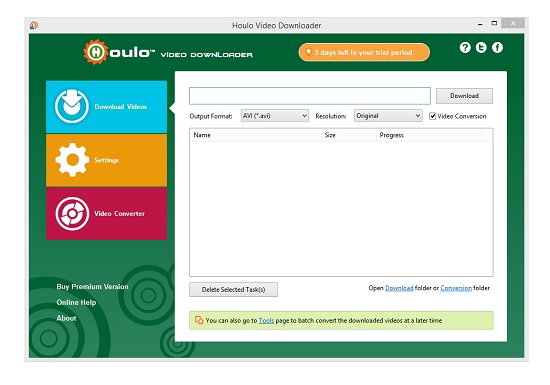Maximize the Houlo Video Downloader window
Viewport: 550px width, 385px height.
(494, 23)
